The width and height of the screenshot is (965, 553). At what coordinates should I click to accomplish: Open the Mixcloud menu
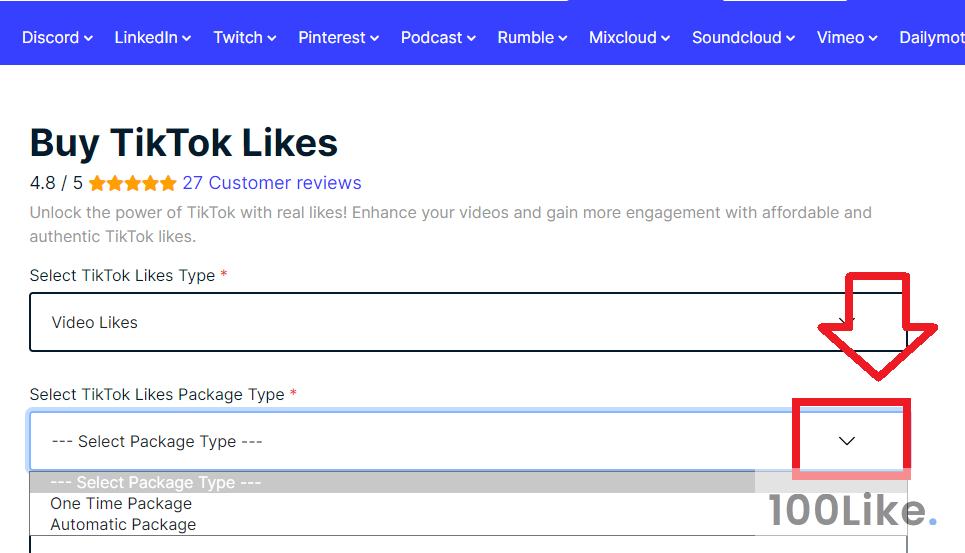[629, 38]
